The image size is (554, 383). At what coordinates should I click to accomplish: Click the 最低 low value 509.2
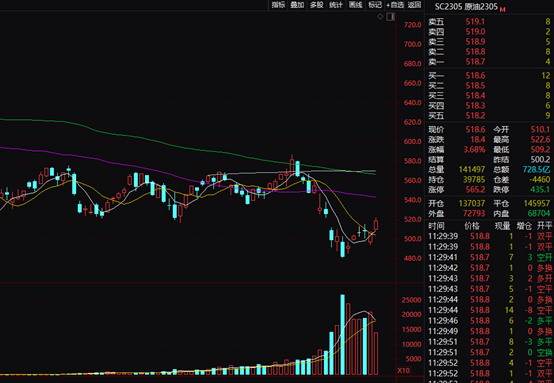tap(540, 150)
